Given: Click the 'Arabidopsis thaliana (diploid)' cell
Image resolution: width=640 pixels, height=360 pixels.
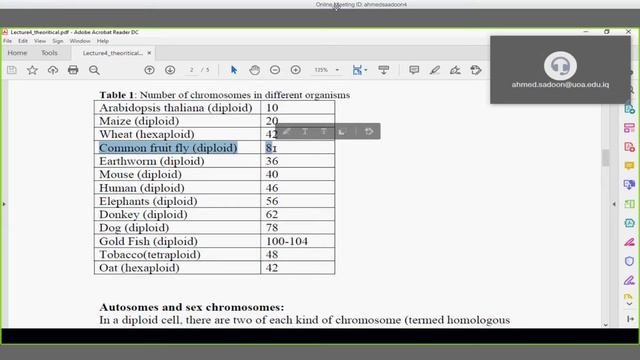Looking at the screenshot, I should coord(177,108).
